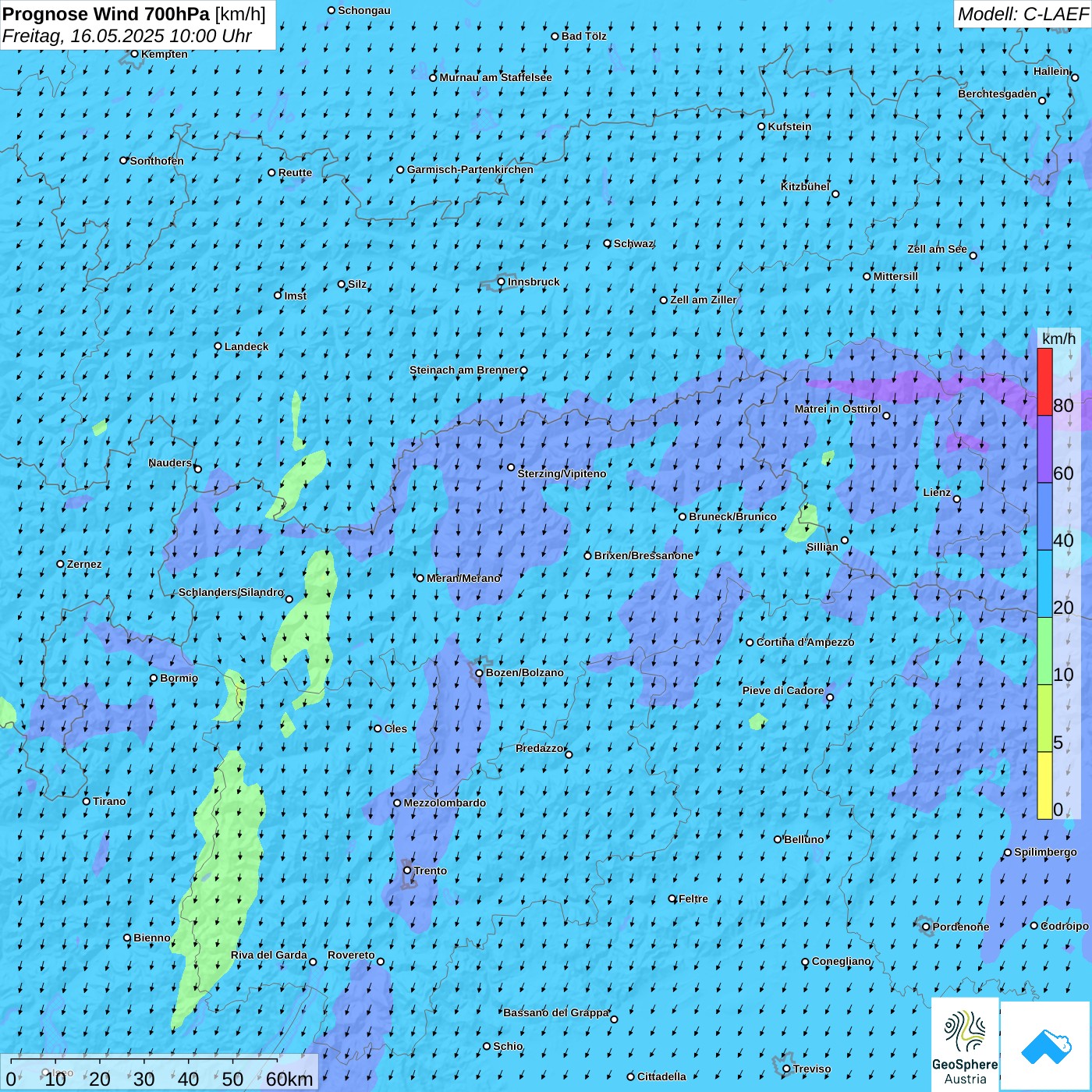This screenshot has width=1092, height=1092.
Task: Select the Berchtesgaden city label
Action: (998, 94)
